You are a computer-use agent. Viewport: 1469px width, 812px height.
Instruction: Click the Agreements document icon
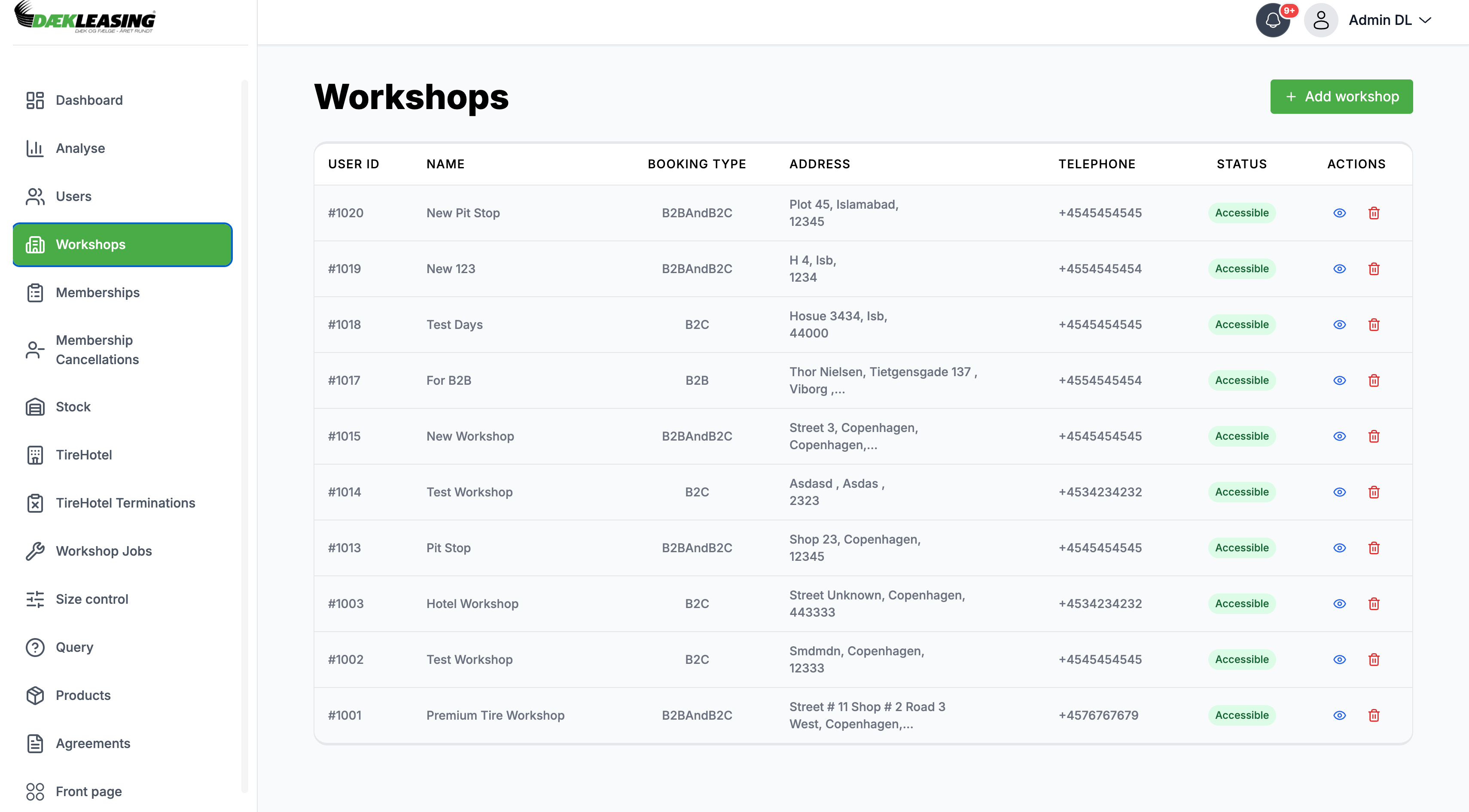(x=35, y=744)
